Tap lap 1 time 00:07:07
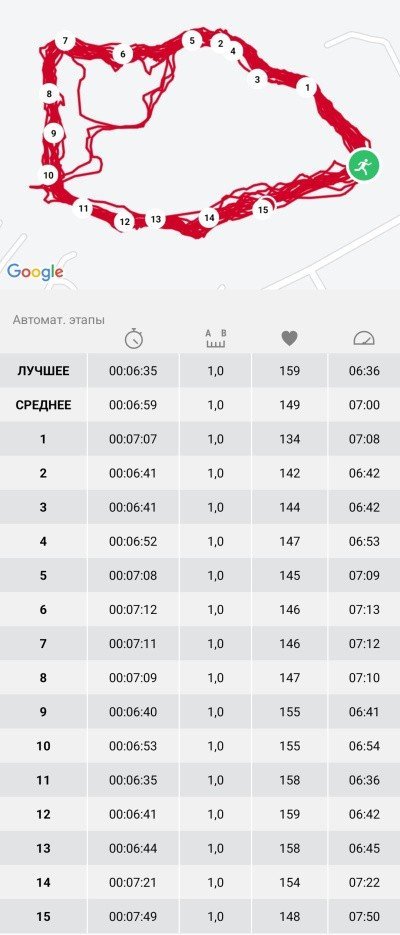Image resolution: width=400 pixels, height=935 pixels. coord(133,439)
